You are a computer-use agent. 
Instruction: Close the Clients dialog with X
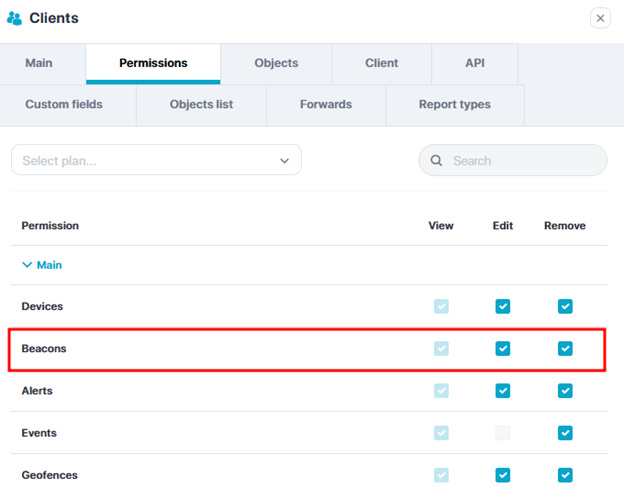pos(600,18)
